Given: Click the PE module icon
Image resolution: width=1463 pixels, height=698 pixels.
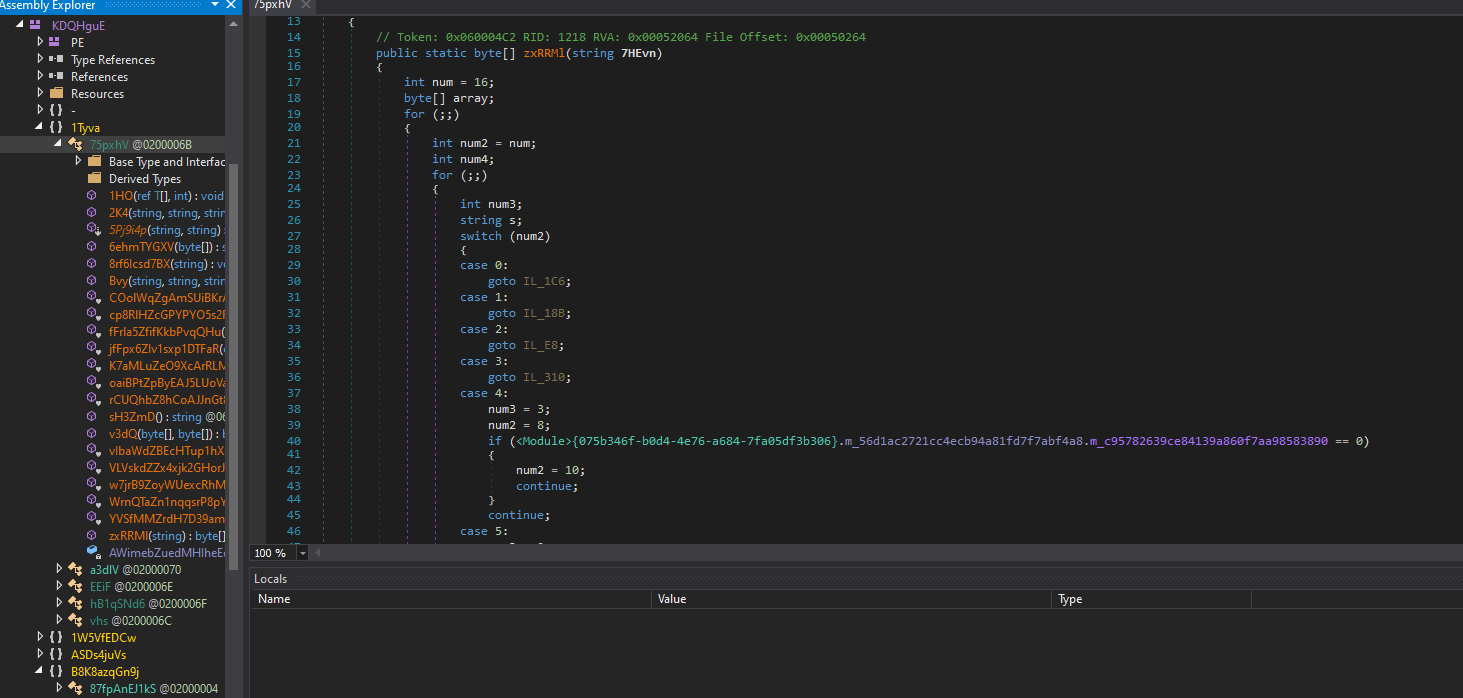Looking at the screenshot, I should point(55,42).
